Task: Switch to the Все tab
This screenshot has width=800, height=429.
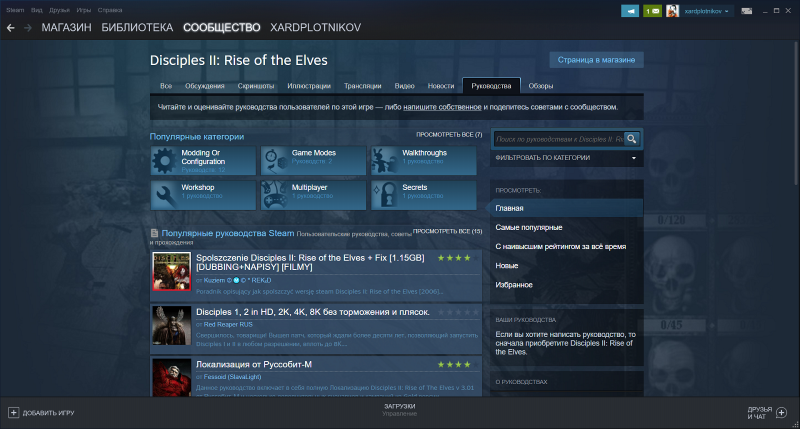Action: [166, 86]
